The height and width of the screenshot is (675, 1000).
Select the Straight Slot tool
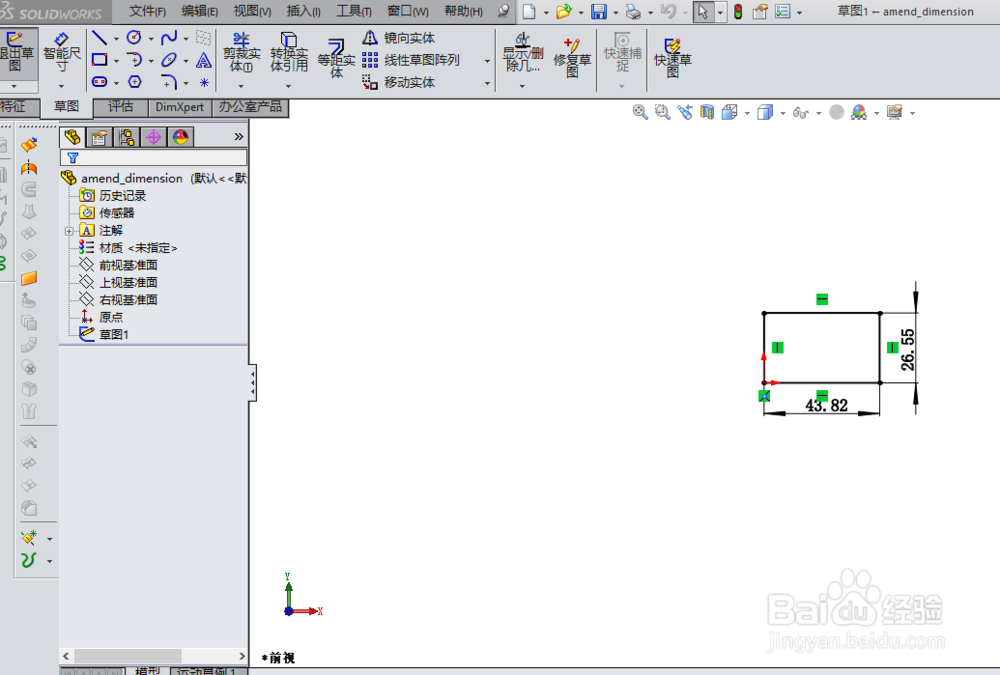pos(99,82)
